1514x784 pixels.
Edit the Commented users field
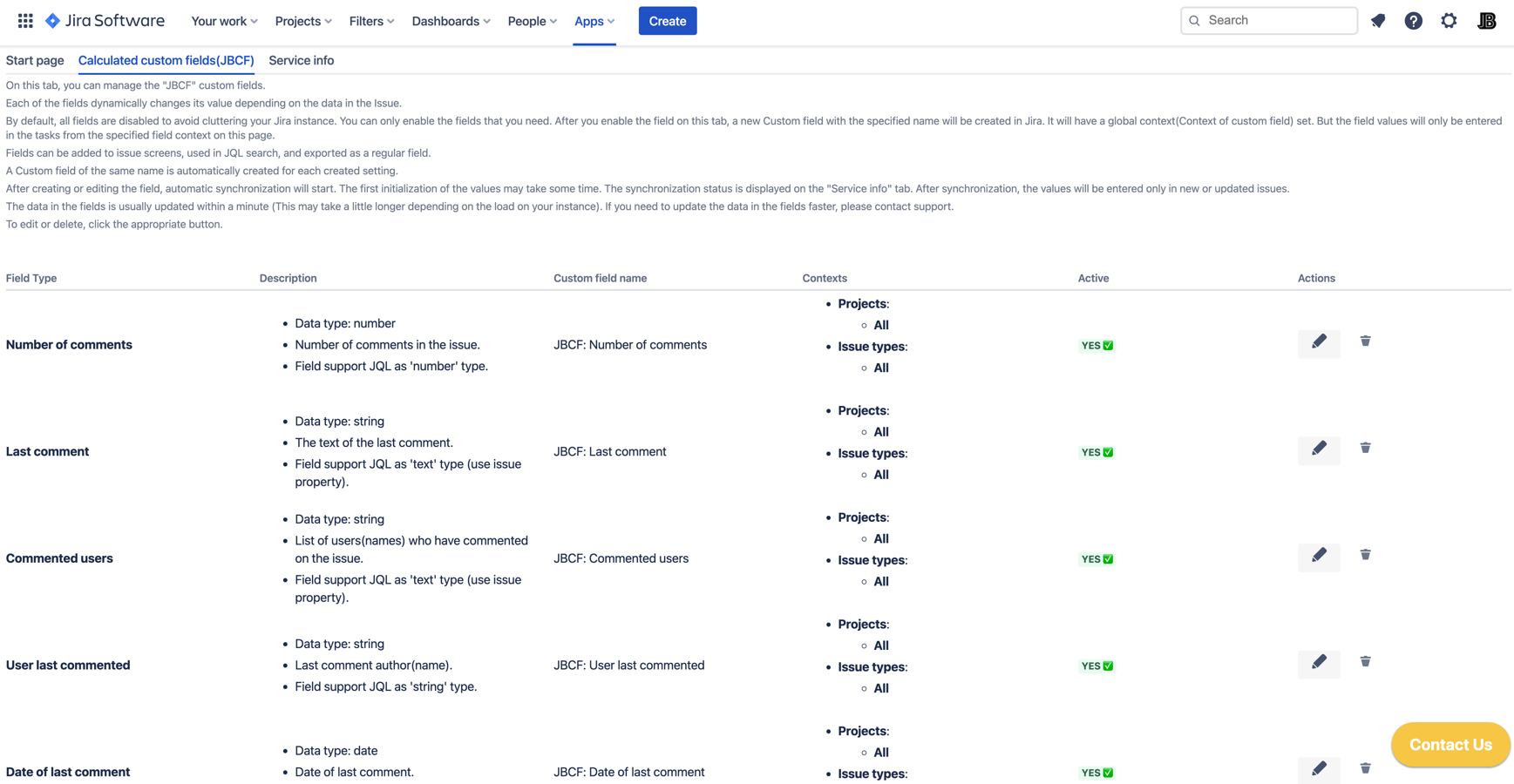(1318, 556)
